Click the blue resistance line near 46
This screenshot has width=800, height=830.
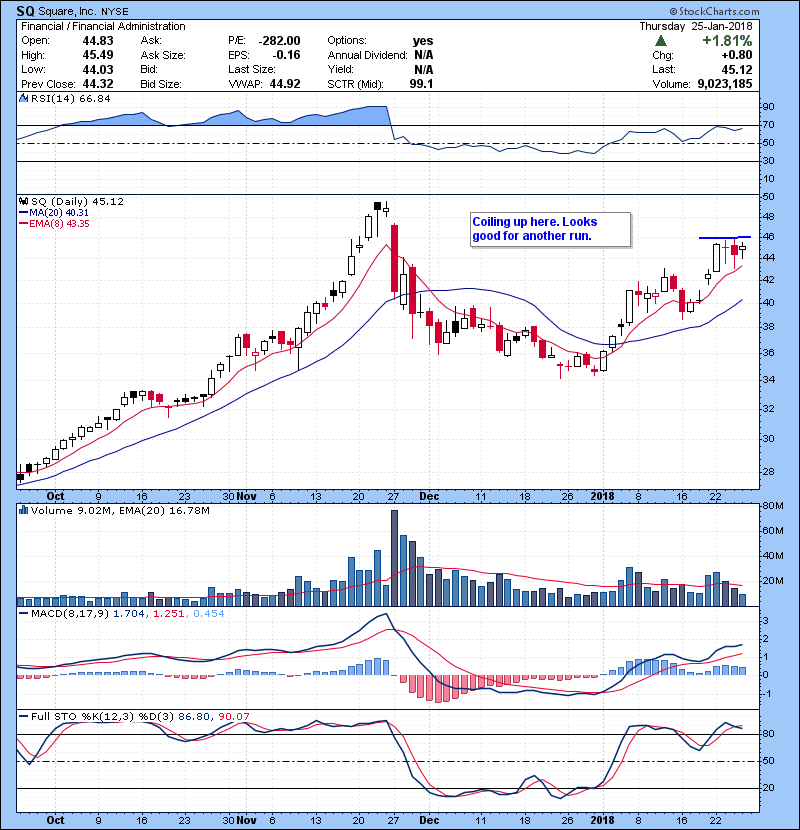click(725, 237)
